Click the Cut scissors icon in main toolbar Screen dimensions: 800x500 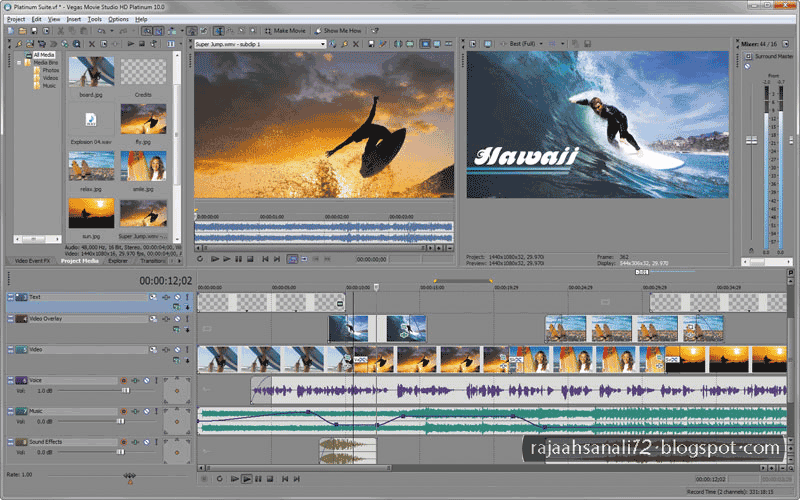click(x=60, y=31)
